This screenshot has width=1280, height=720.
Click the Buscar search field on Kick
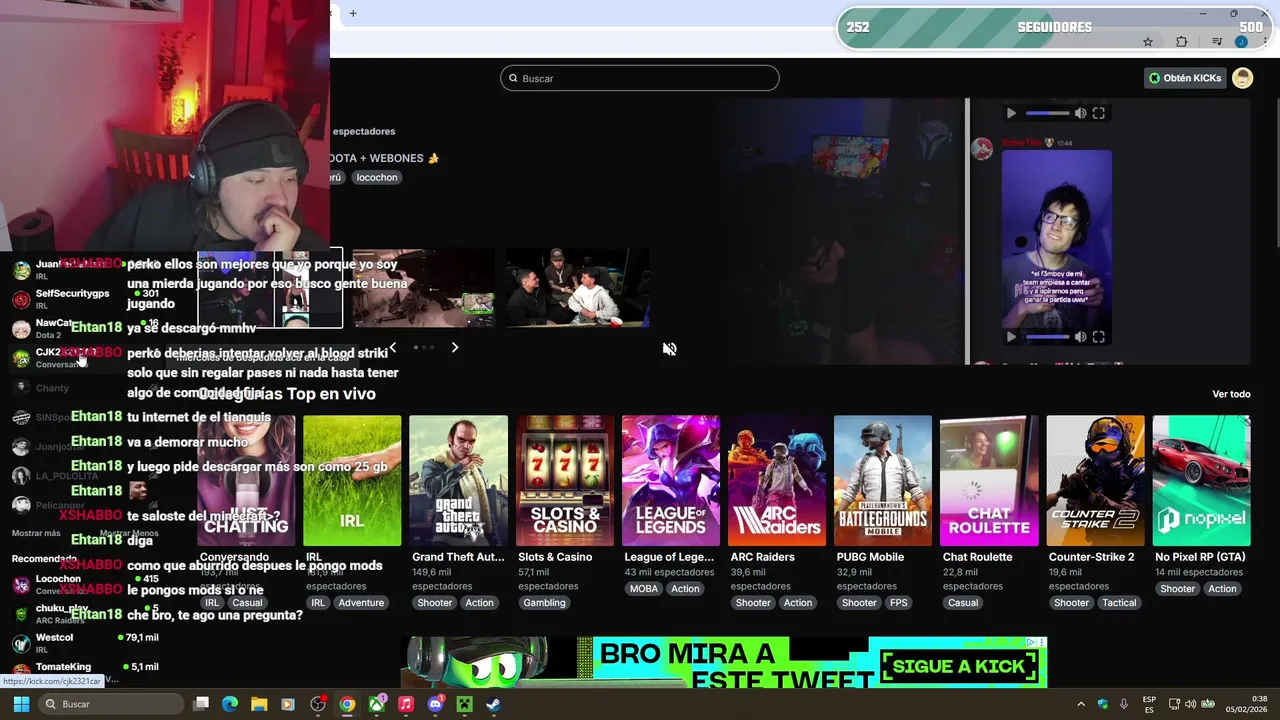(x=640, y=78)
